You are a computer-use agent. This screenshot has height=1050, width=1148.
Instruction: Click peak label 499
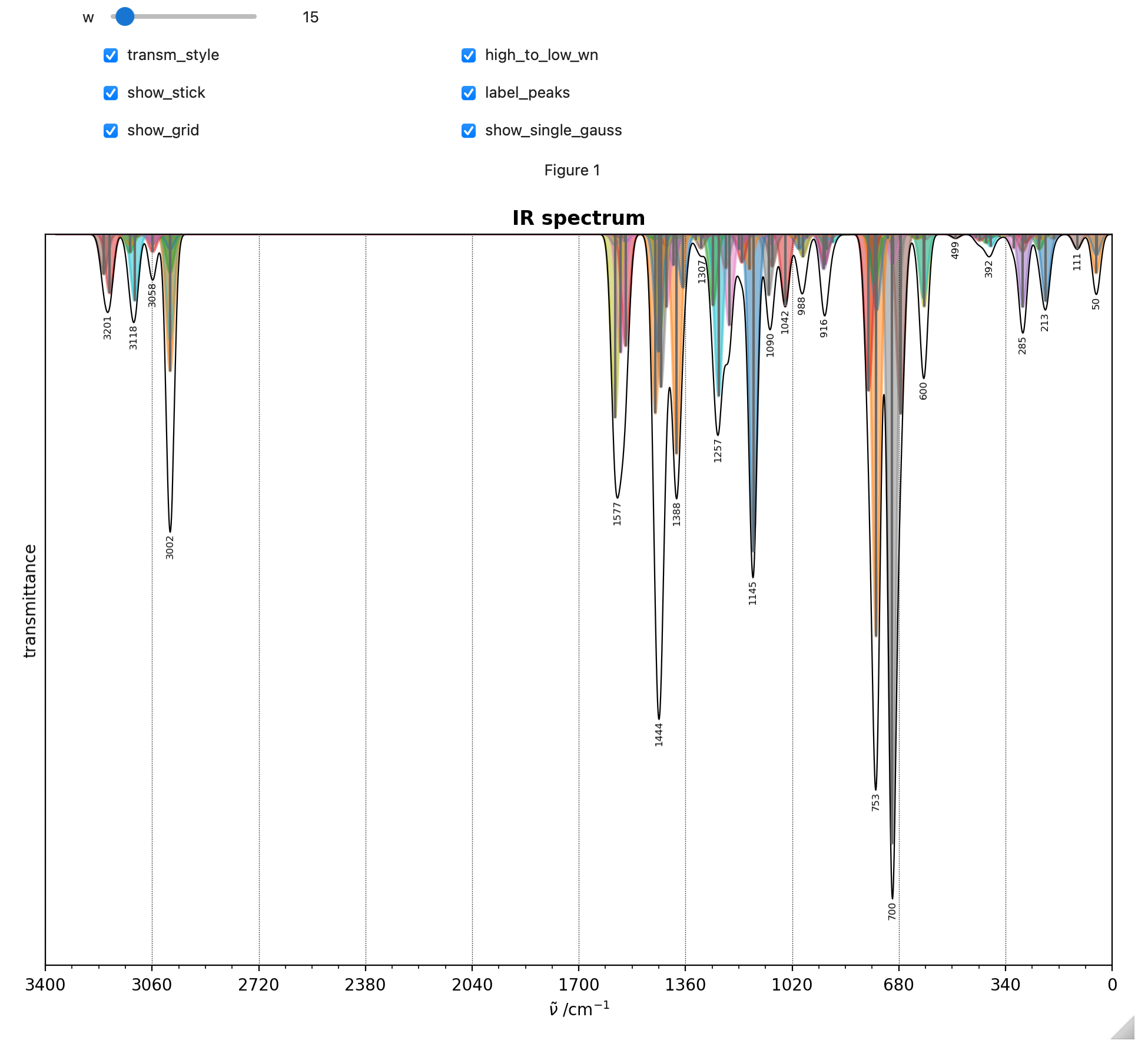click(x=955, y=251)
